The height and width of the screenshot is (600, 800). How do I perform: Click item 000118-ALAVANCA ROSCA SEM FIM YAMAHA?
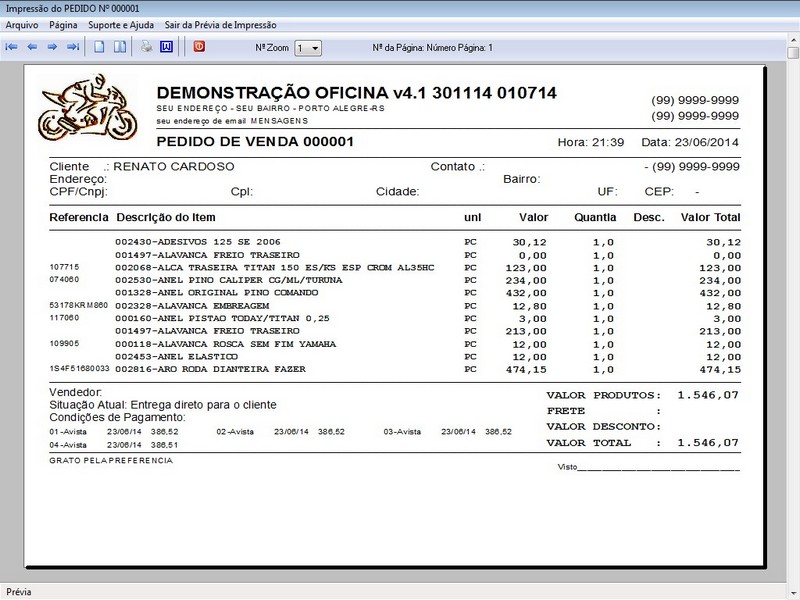click(226, 344)
